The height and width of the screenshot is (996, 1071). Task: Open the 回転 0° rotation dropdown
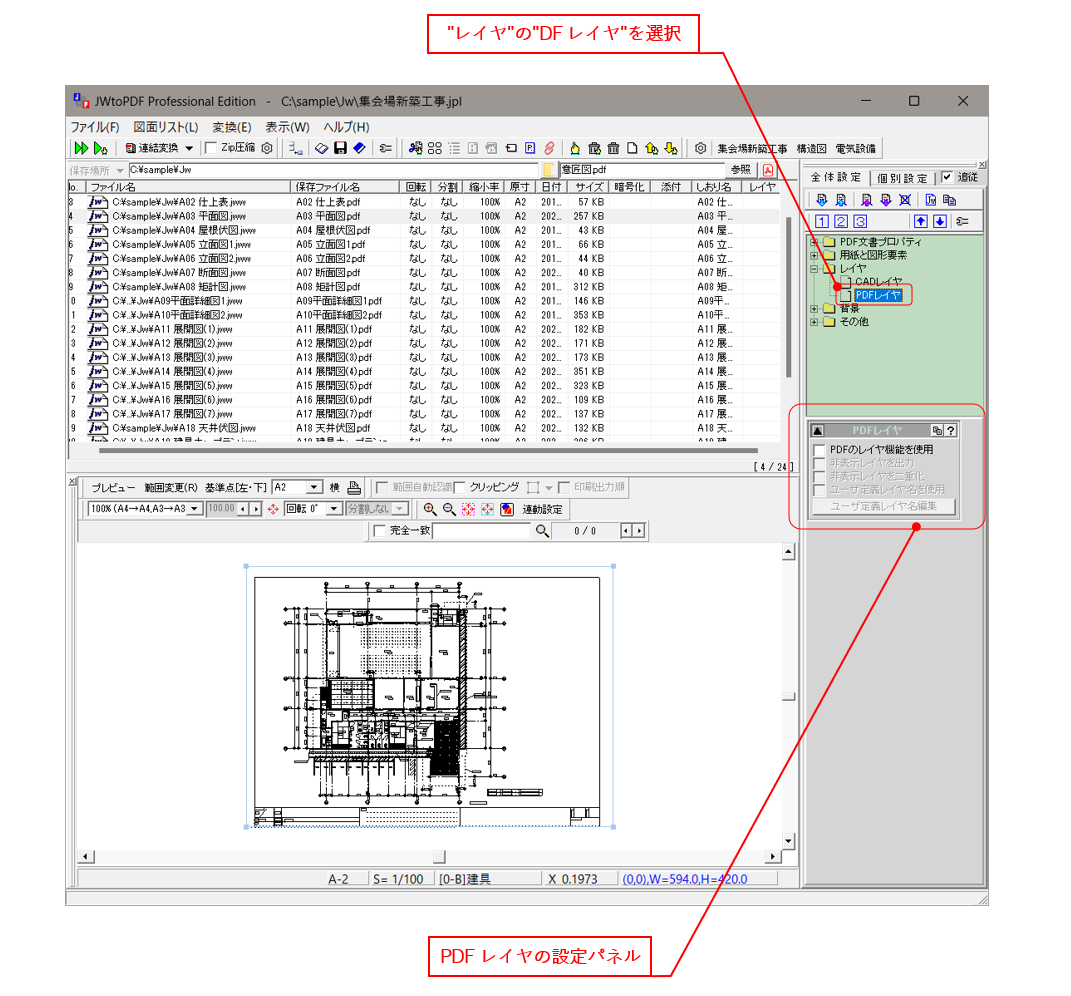click(334, 509)
